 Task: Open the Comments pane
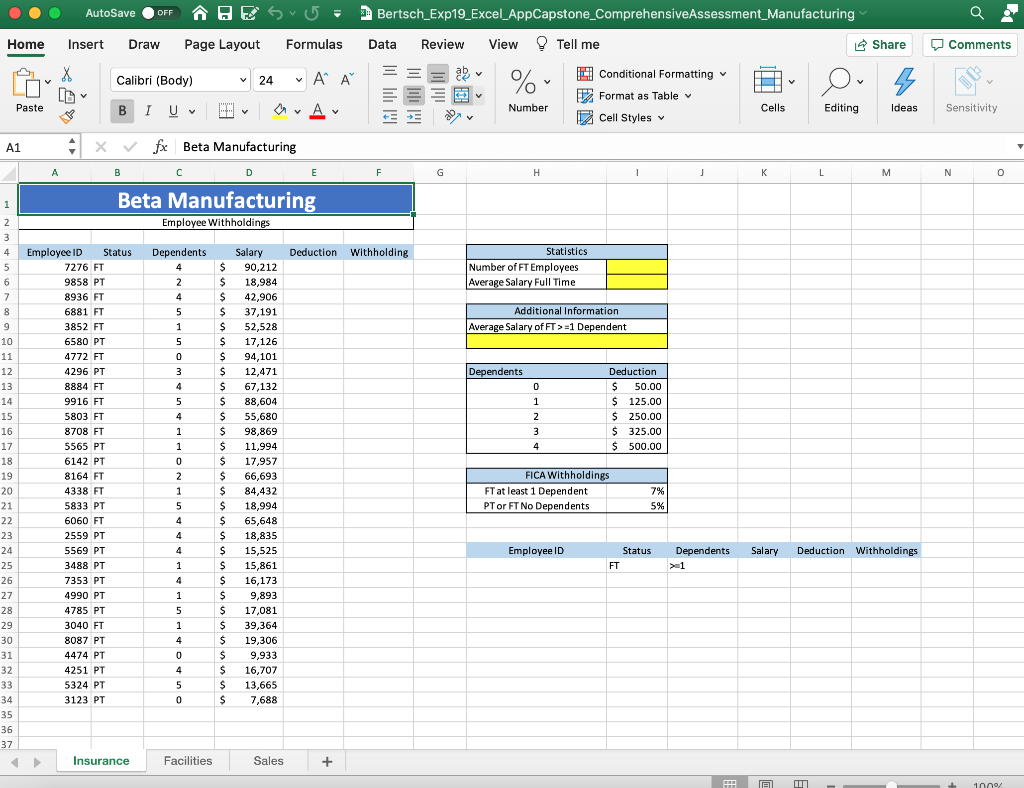[x=969, y=44]
